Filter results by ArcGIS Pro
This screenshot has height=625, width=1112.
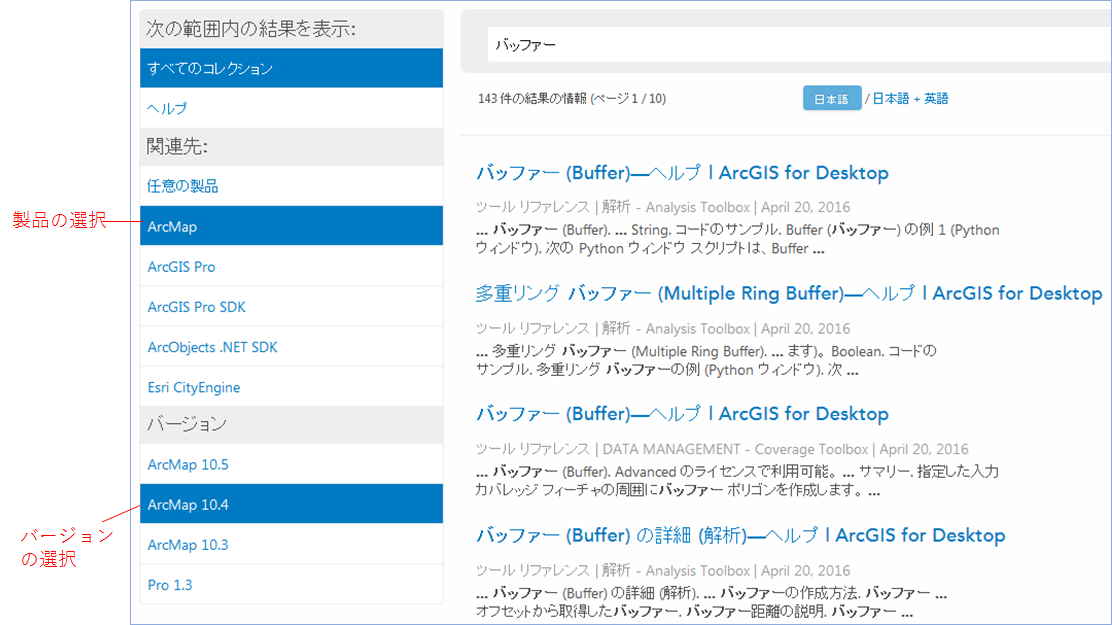coord(291,267)
